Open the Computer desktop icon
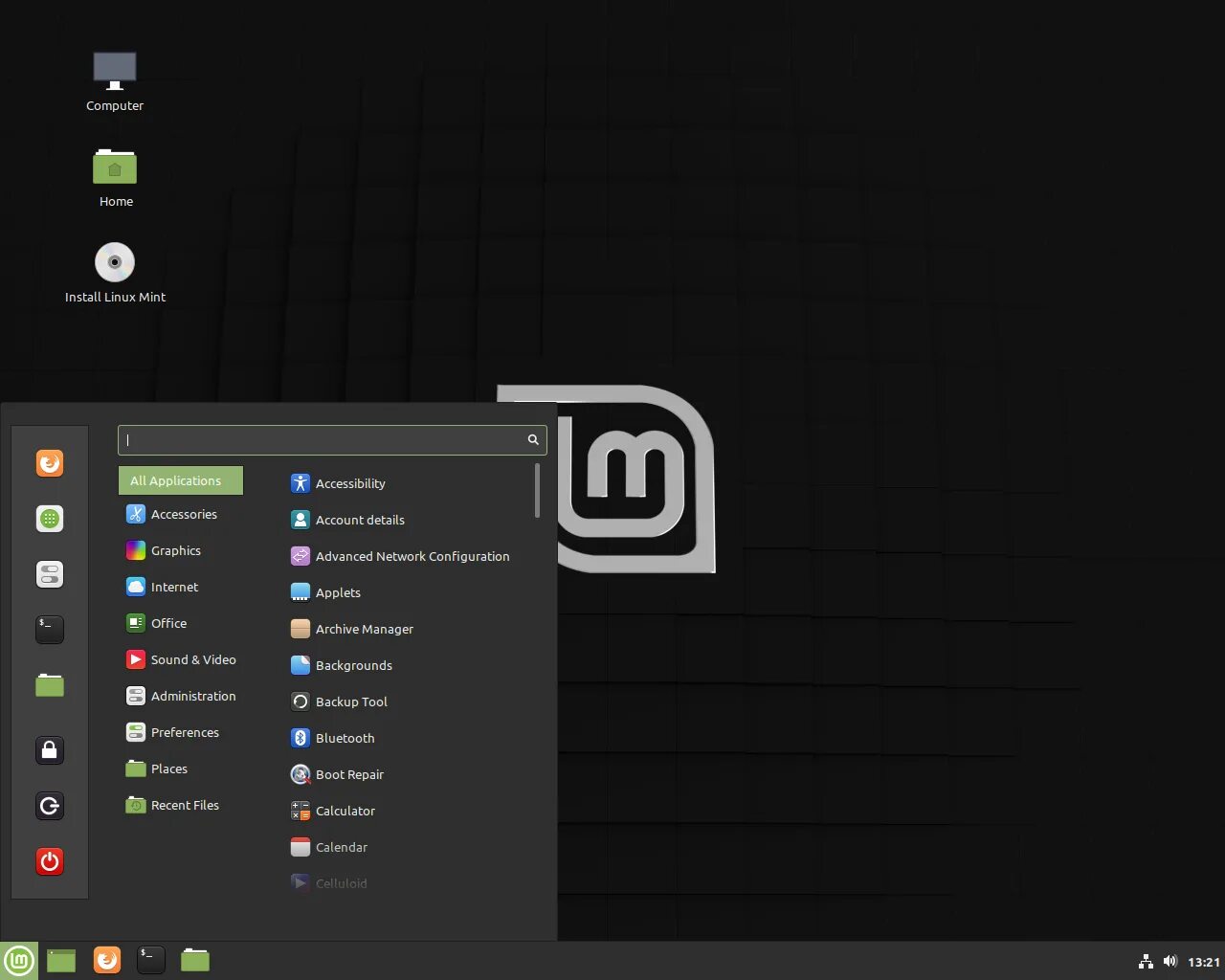Viewport: 1225px width, 980px height. coord(115,81)
